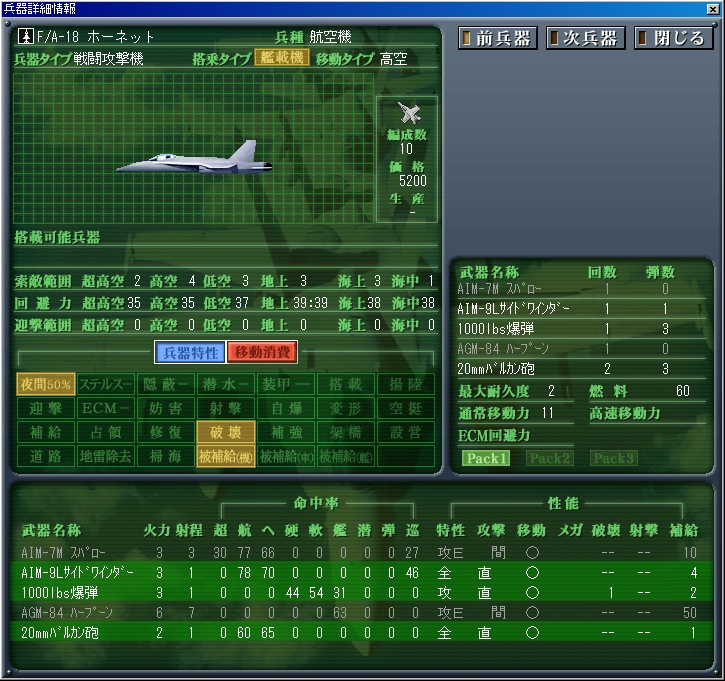Toggle the ステルス trait cell
The image size is (725, 681).
click(106, 384)
